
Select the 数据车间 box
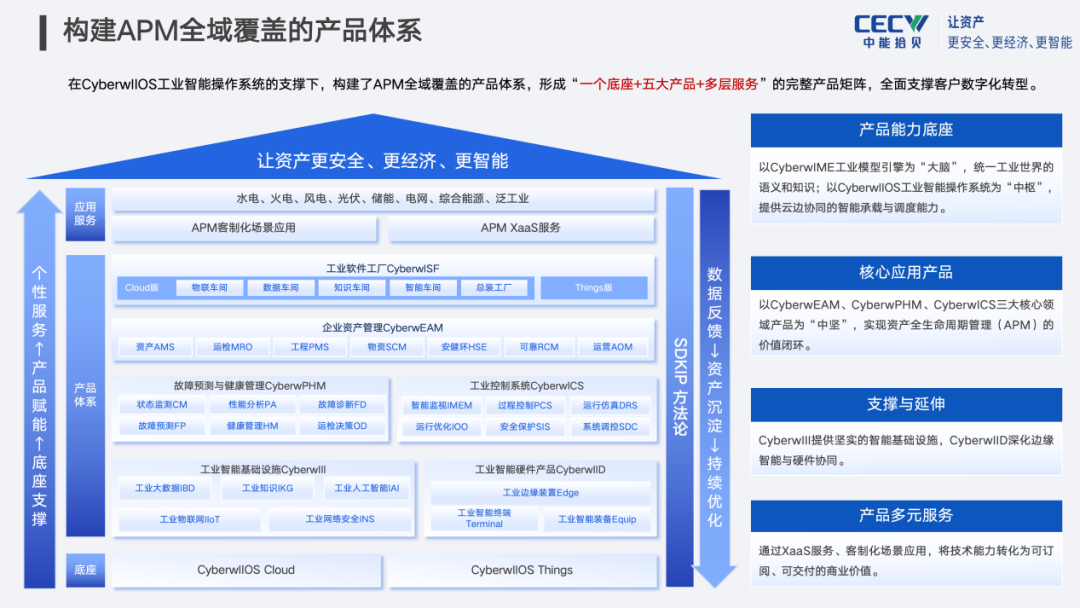[x=281, y=288]
